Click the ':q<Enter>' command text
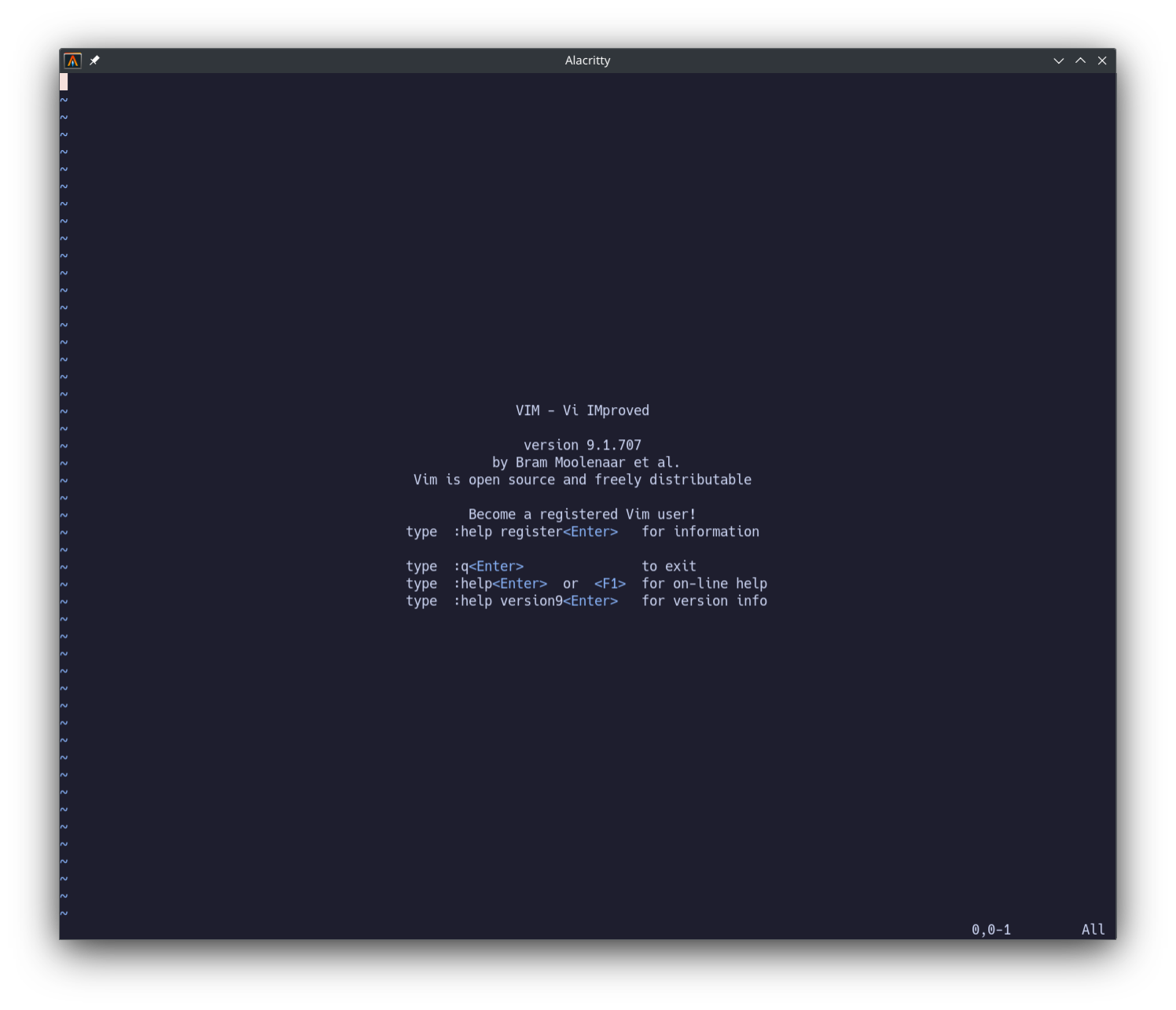The width and height of the screenshot is (1176, 1010). [x=488, y=566]
